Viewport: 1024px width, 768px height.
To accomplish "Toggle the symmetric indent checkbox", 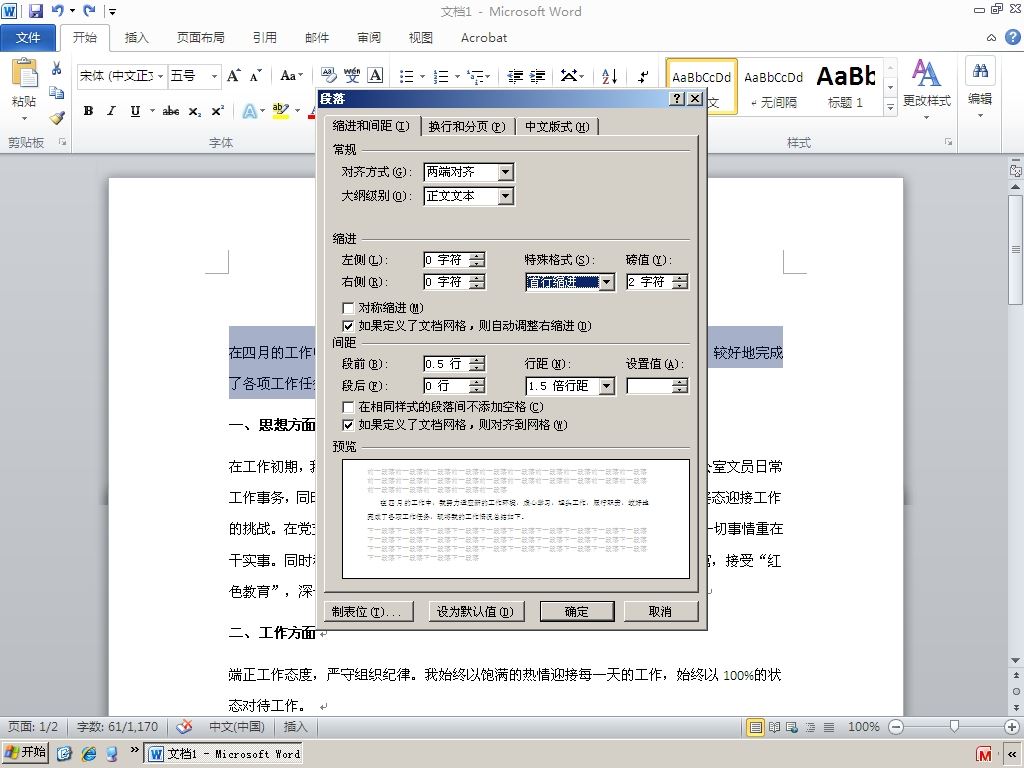I will (x=349, y=308).
